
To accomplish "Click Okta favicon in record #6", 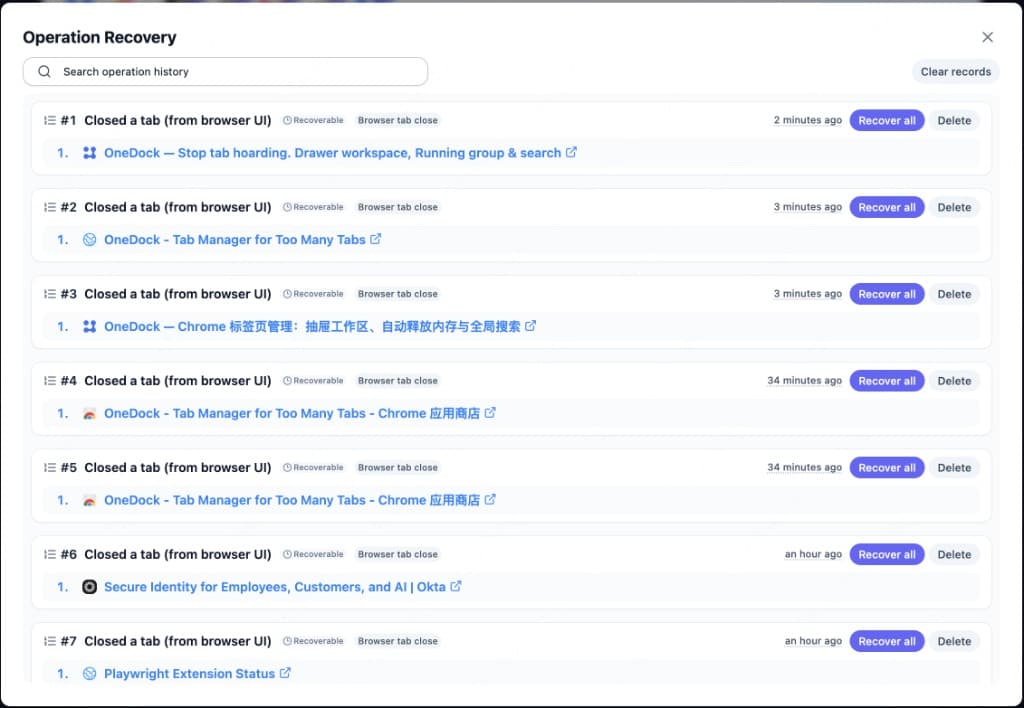I will (89, 587).
